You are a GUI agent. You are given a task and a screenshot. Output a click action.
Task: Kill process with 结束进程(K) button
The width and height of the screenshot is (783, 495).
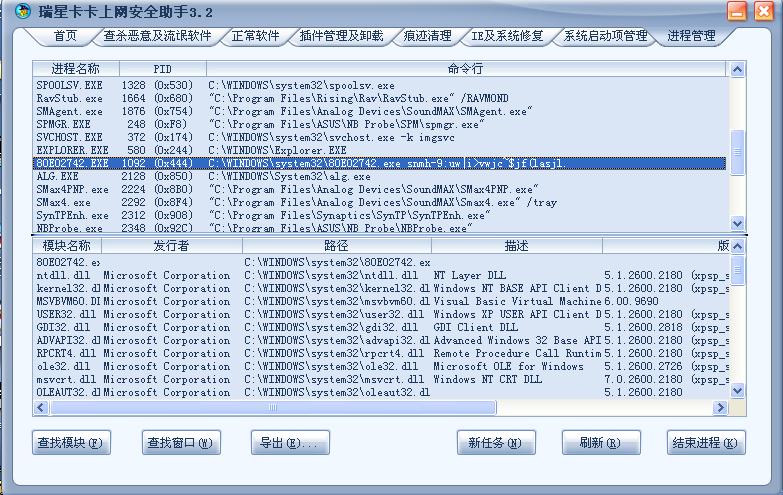706,443
